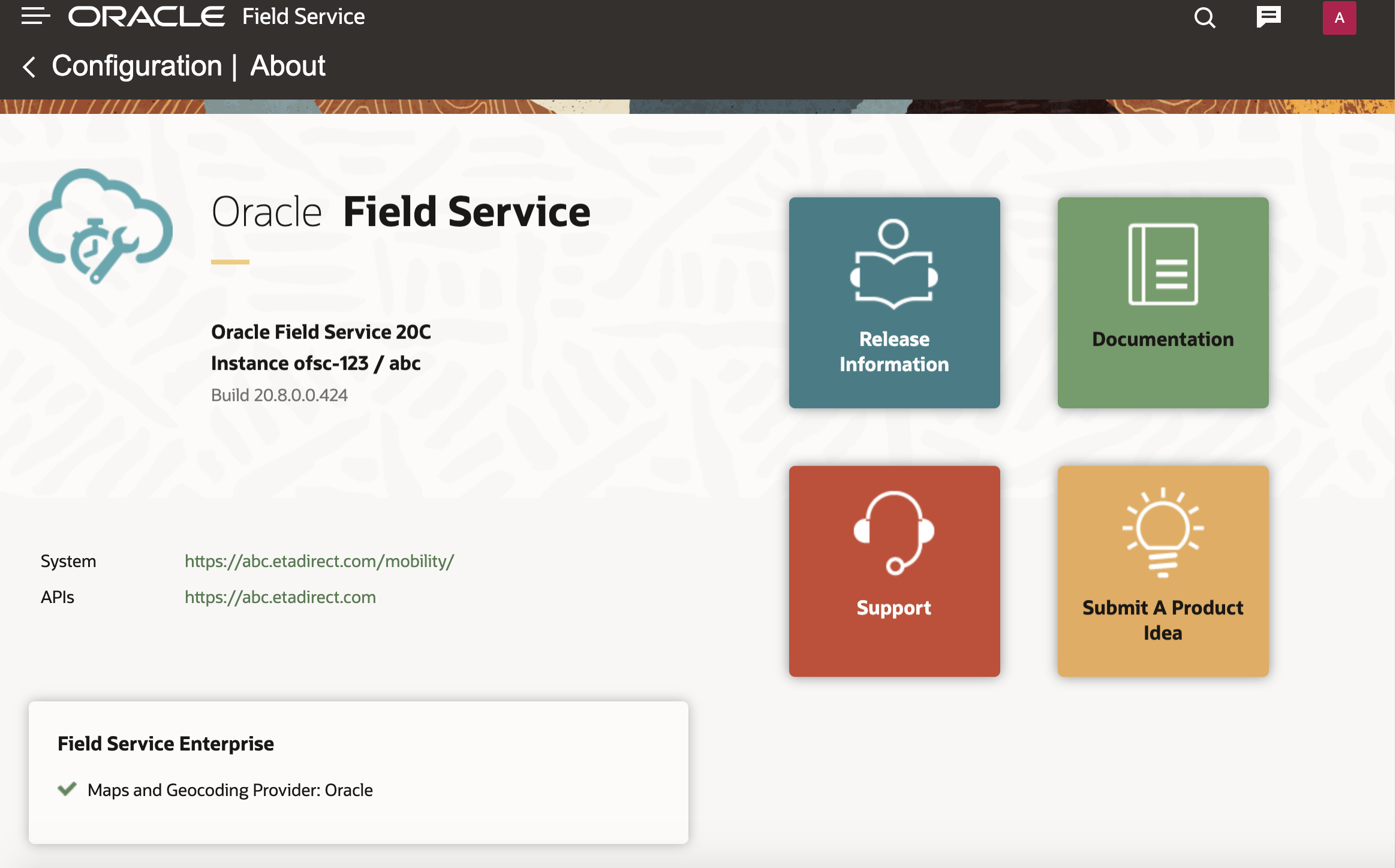Open the Release Information tile label
1396x868 pixels.
(x=894, y=352)
